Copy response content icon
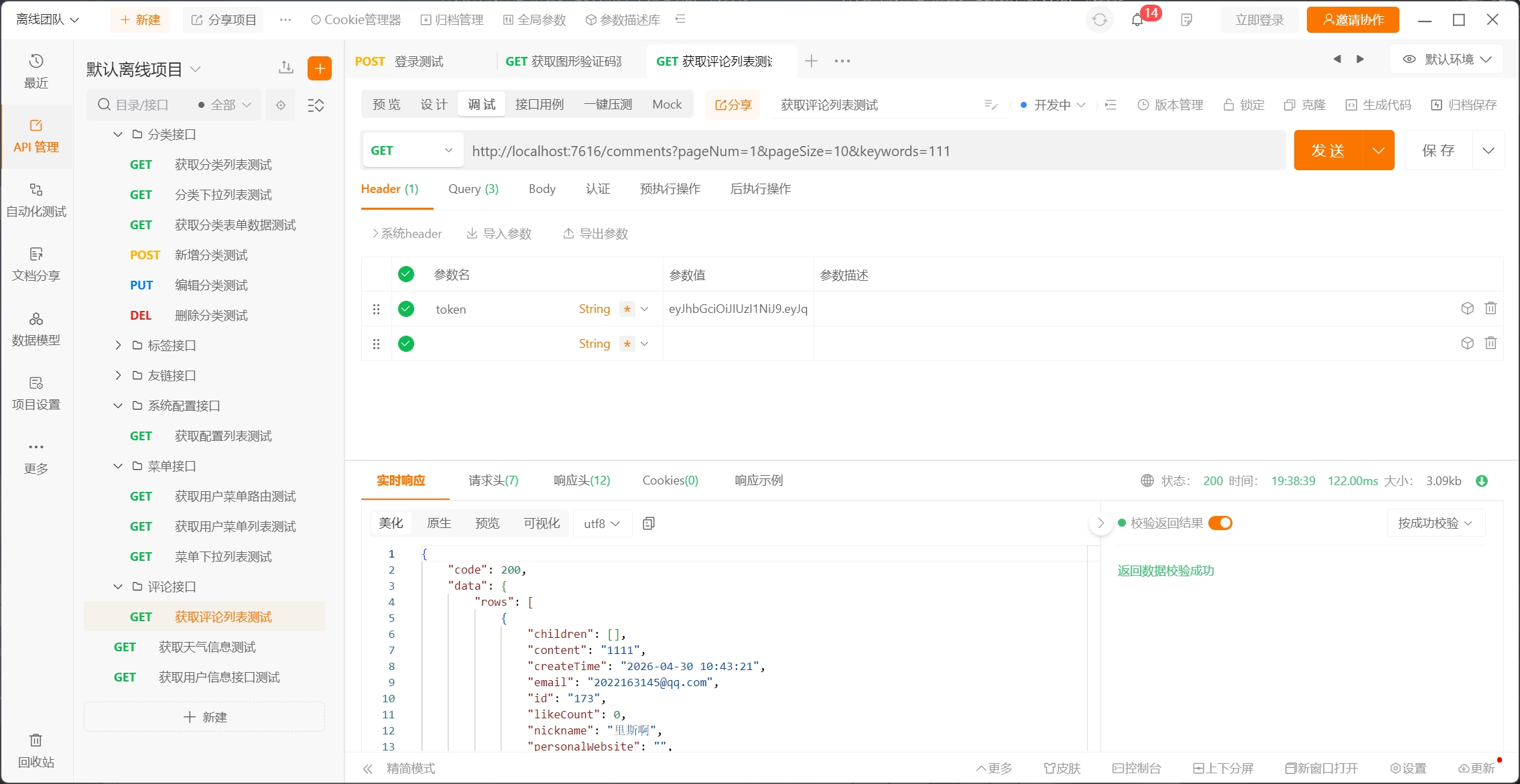Image resolution: width=1520 pixels, height=784 pixels. (648, 523)
